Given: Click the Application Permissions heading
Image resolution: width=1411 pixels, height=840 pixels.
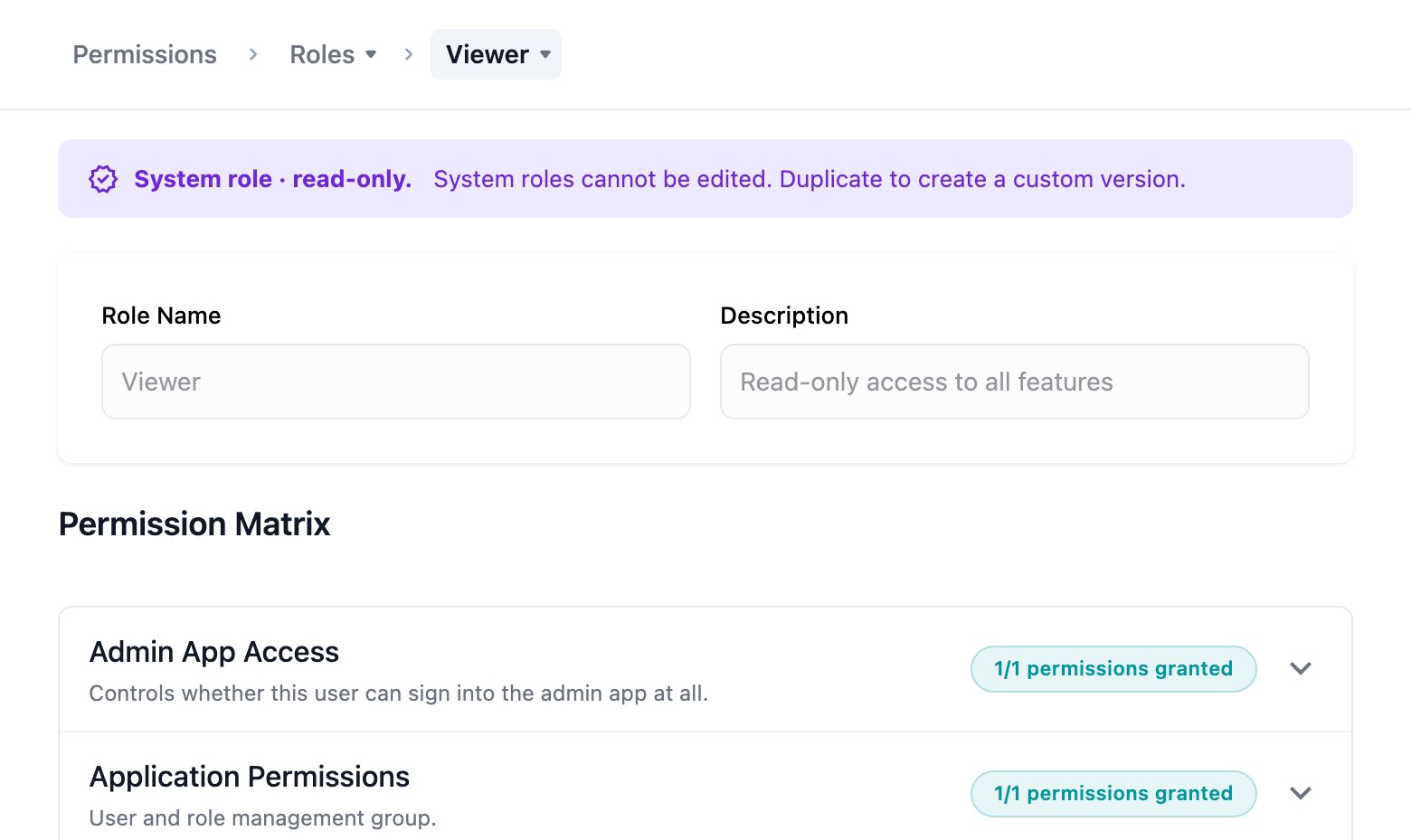Looking at the screenshot, I should 250,777.
